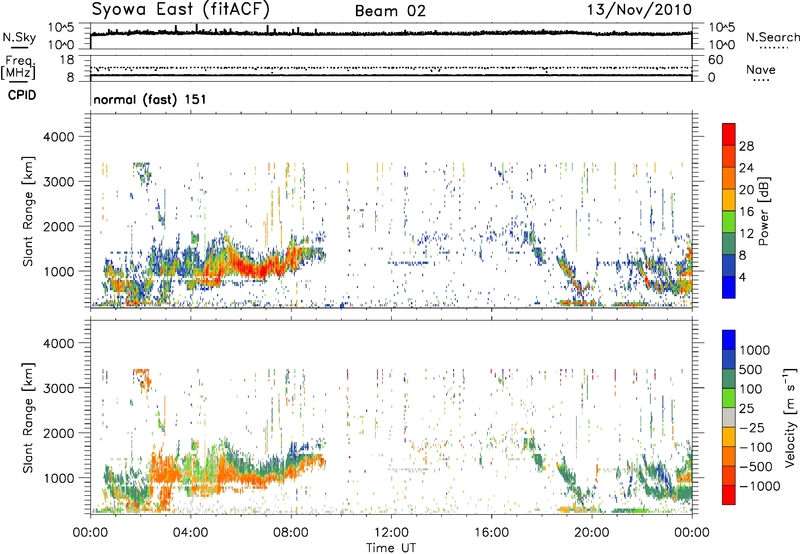Viewport: 800px width, 554px height.
Task: Select the "Time UT" axis title
Action: [391, 547]
